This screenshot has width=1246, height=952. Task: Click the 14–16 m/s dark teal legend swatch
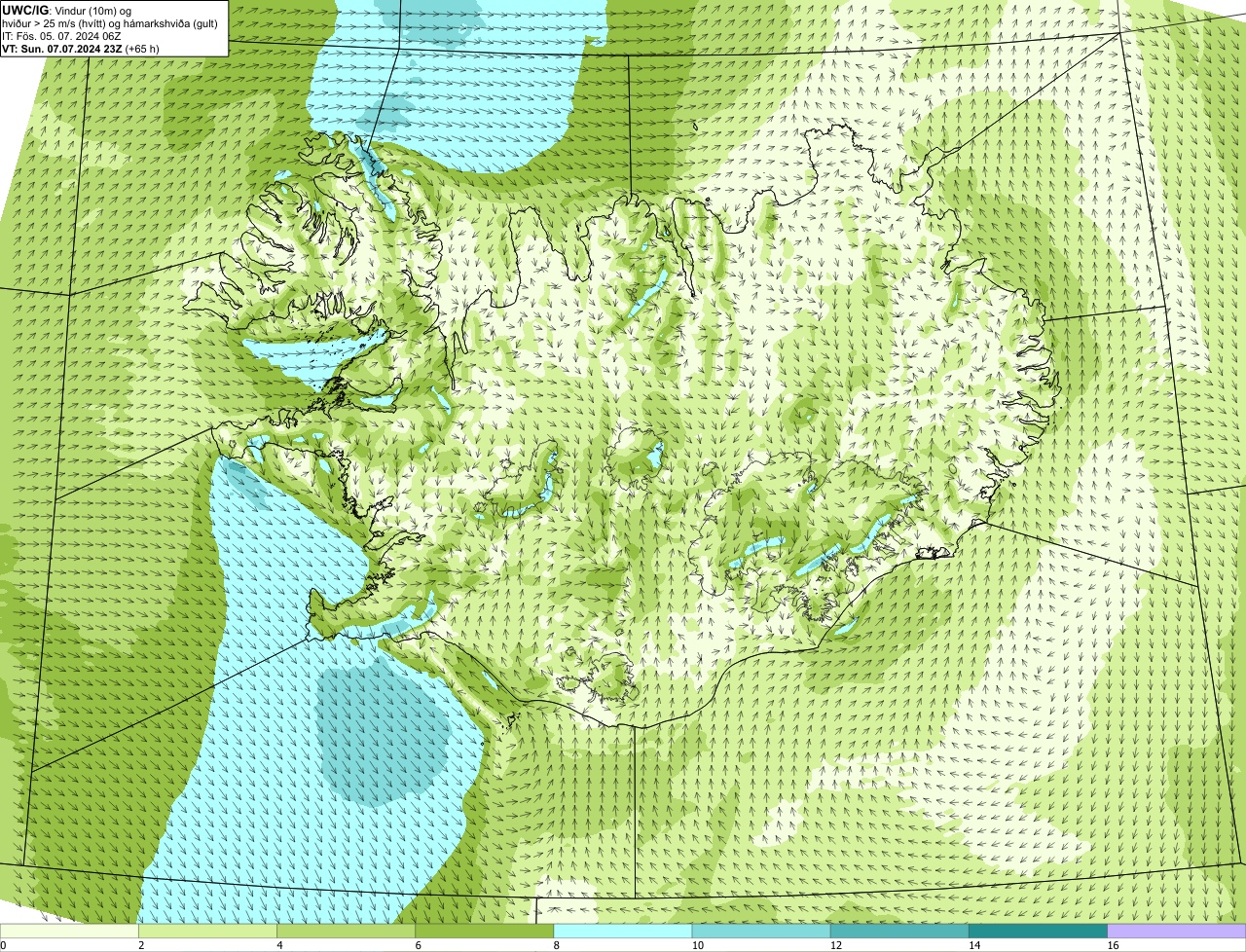click(1039, 931)
